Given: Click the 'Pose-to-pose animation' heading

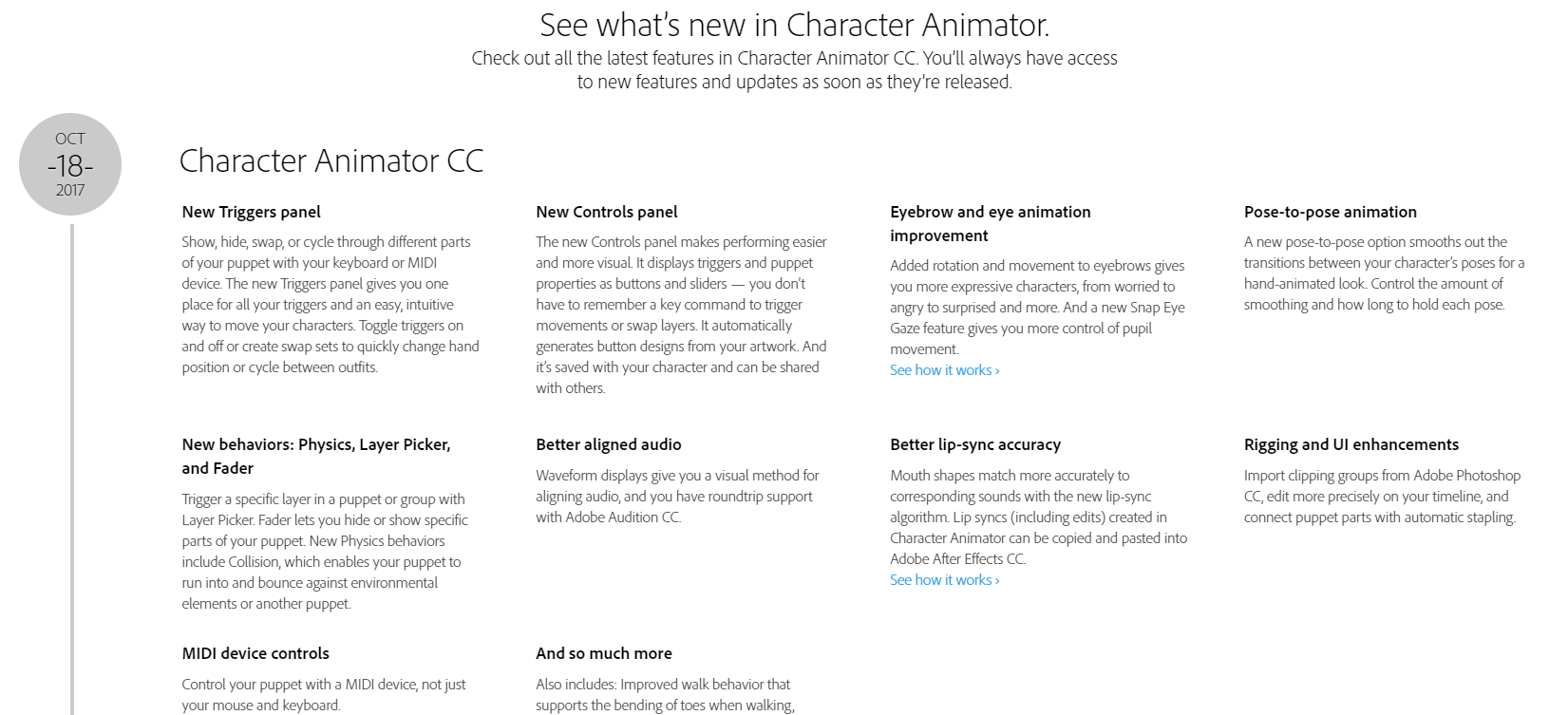Looking at the screenshot, I should tap(1330, 212).
